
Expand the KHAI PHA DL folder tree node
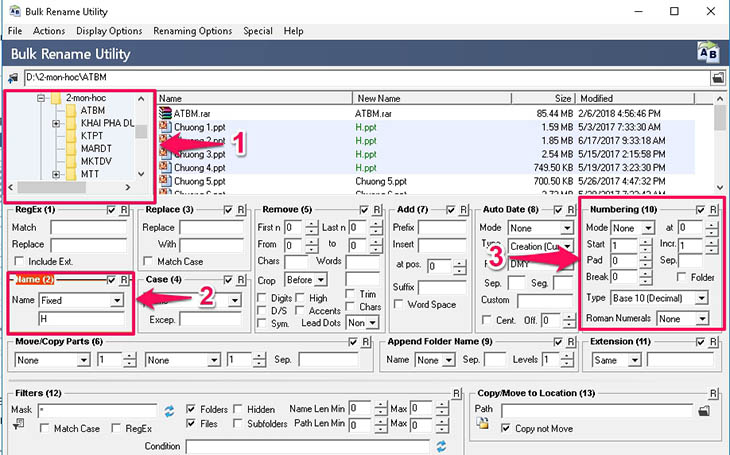point(56,123)
